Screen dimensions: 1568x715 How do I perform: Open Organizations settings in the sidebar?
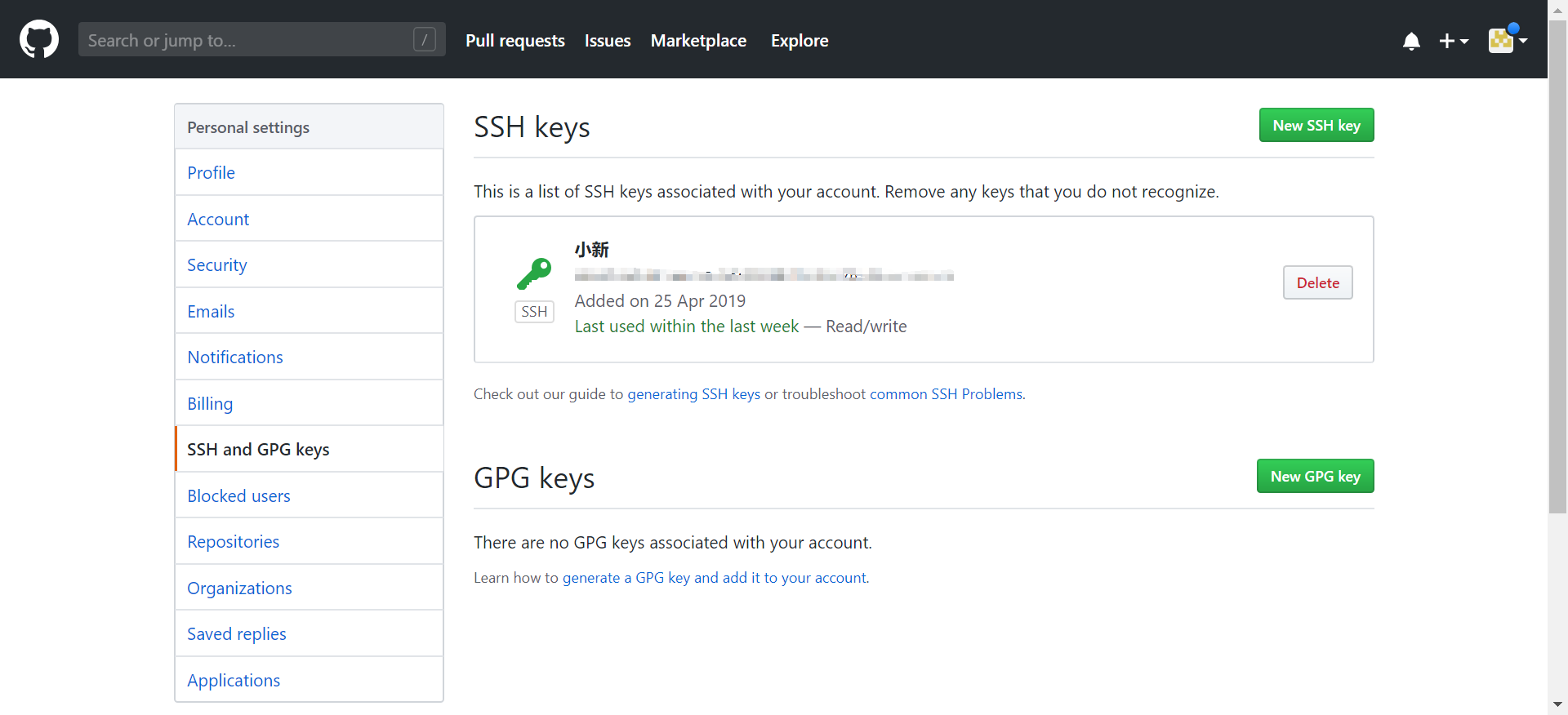309,588
